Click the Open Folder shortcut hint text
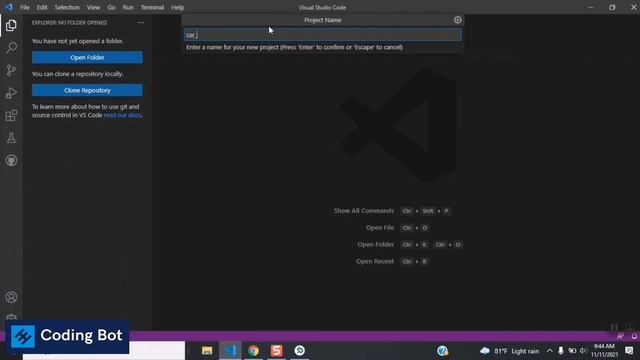 [376, 244]
